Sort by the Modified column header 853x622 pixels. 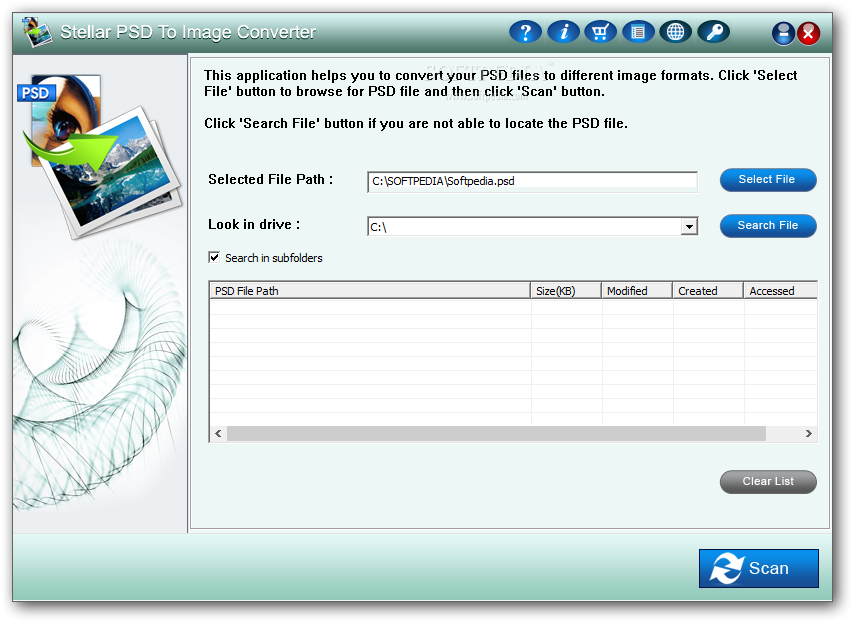click(x=637, y=291)
